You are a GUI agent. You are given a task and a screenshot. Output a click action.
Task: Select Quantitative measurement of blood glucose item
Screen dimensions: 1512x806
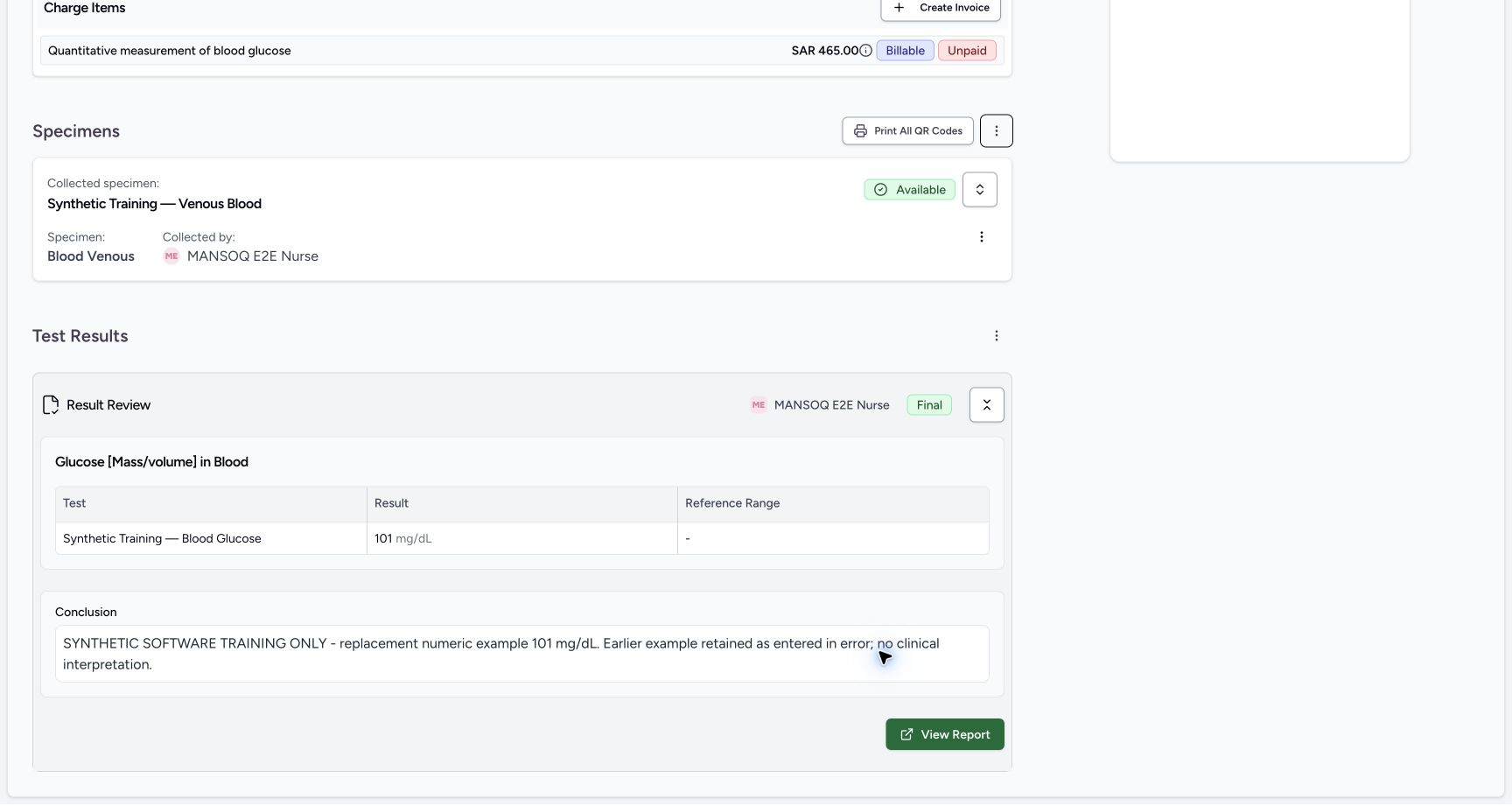pyautogui.click(x=522, y=51)
